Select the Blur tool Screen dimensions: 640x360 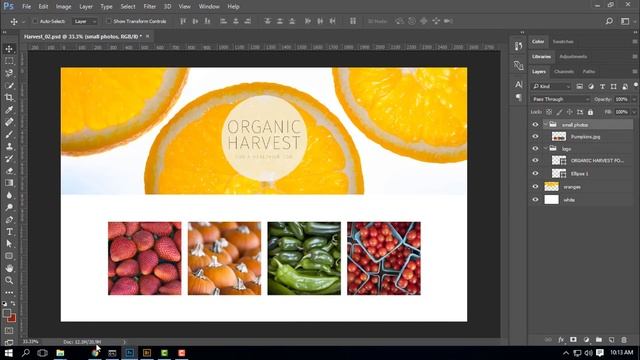tap(9, 195)
